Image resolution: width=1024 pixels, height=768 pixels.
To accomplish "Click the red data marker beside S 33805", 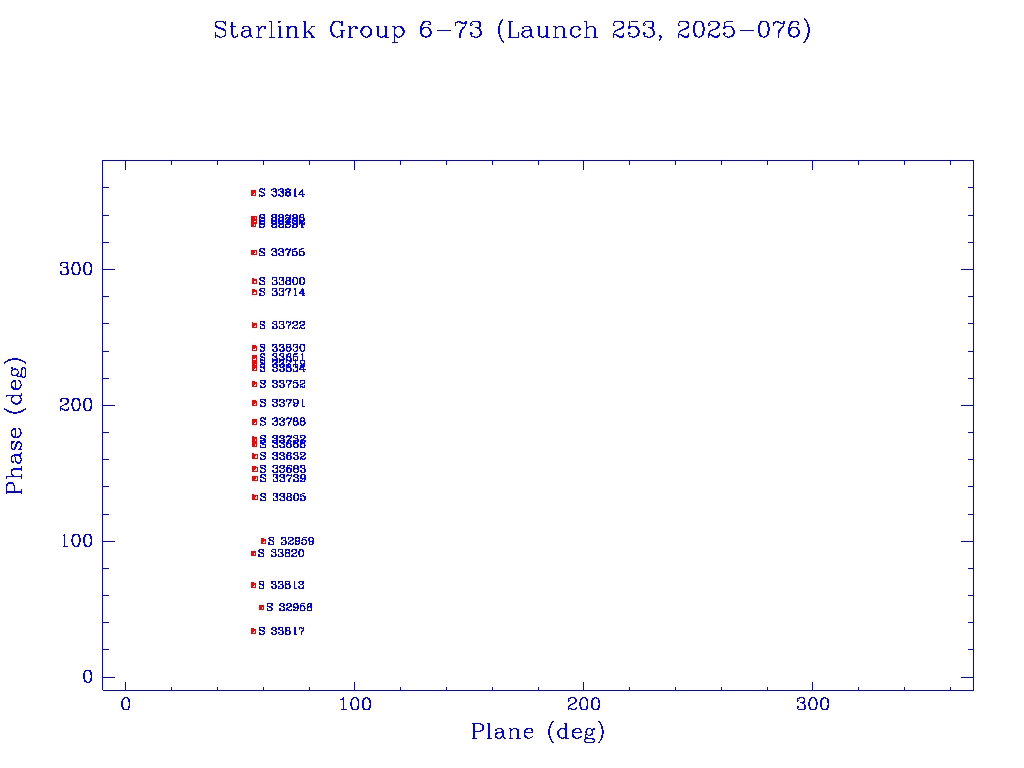I will (255, 498).
